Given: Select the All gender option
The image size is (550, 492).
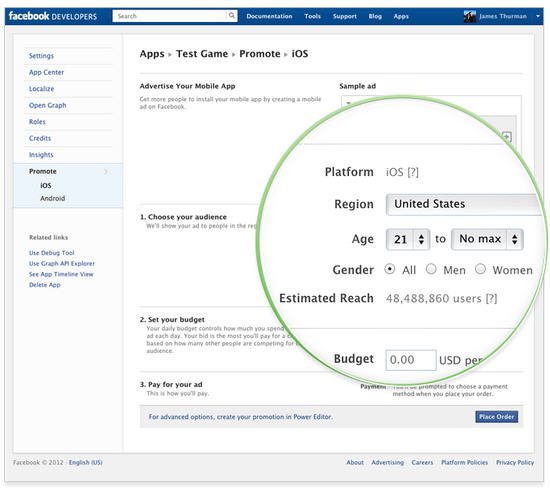Looking at the screenshot, I should pyautogui.click(x=389, y=269).
